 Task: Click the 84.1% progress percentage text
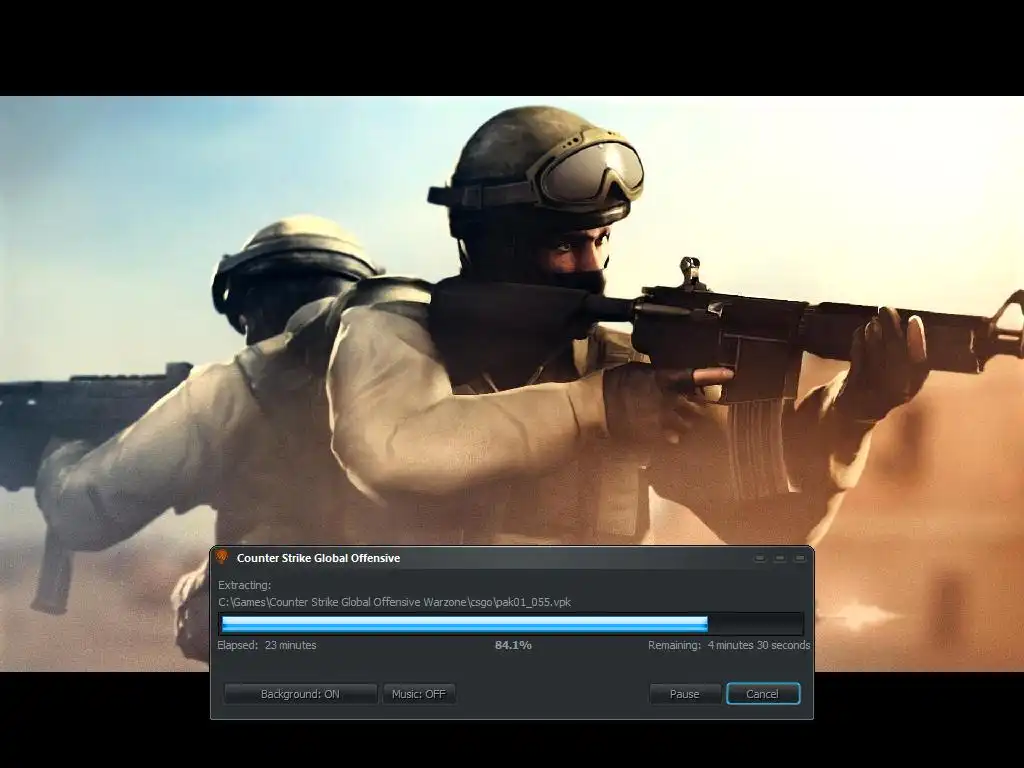[513, 645]
